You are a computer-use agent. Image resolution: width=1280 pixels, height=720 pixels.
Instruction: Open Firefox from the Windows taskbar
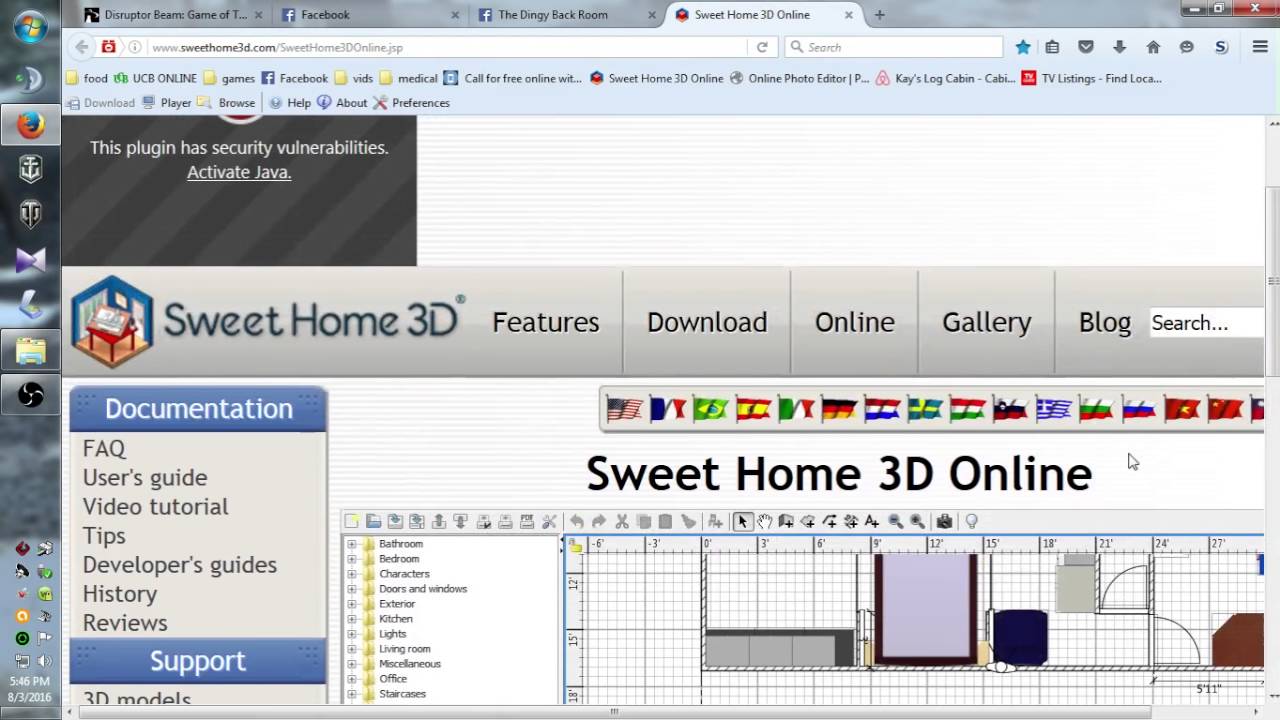(30, 125)
